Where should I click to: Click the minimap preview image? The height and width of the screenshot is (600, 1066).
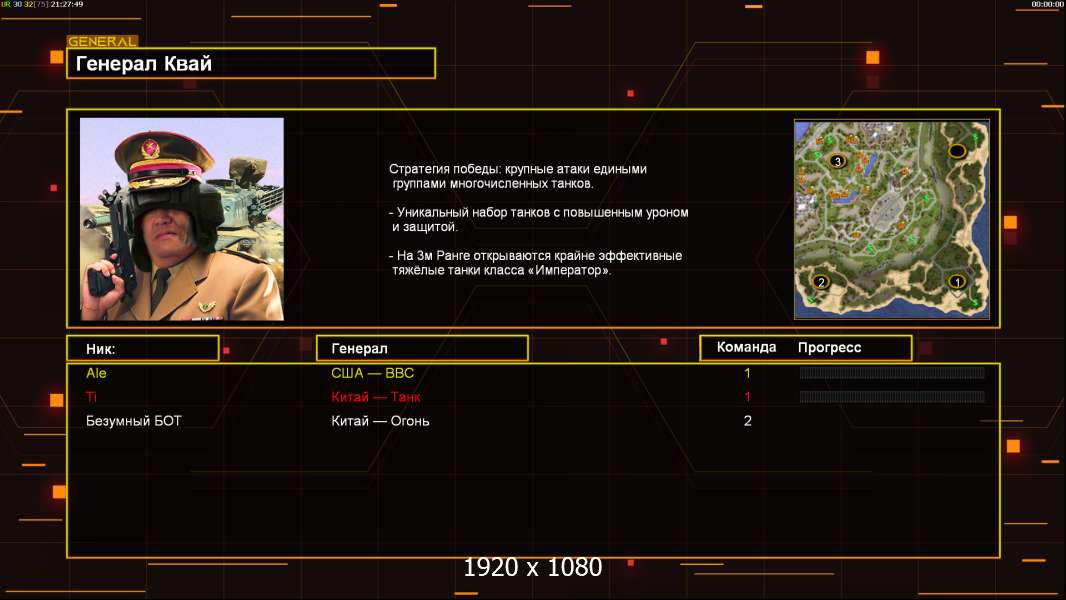(891, 219)
